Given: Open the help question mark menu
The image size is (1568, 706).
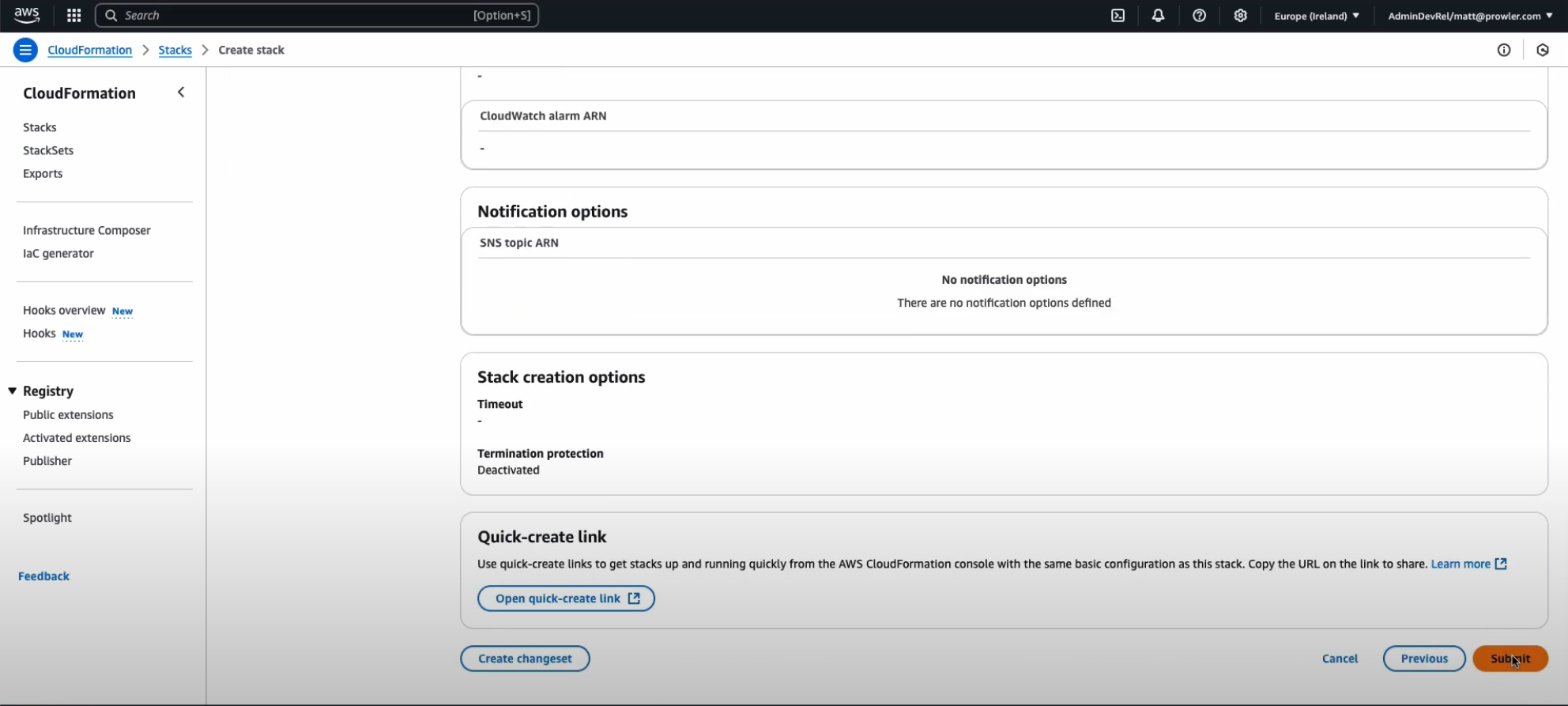Looking at the screenshot, I should coord(1199,15).
